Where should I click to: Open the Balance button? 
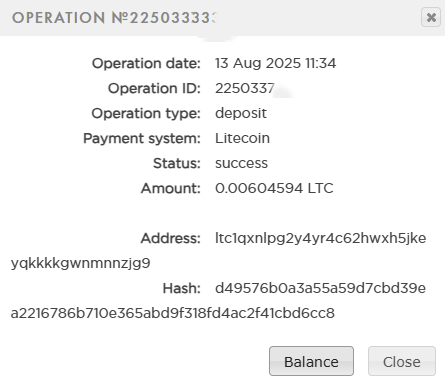click(311, 361)
